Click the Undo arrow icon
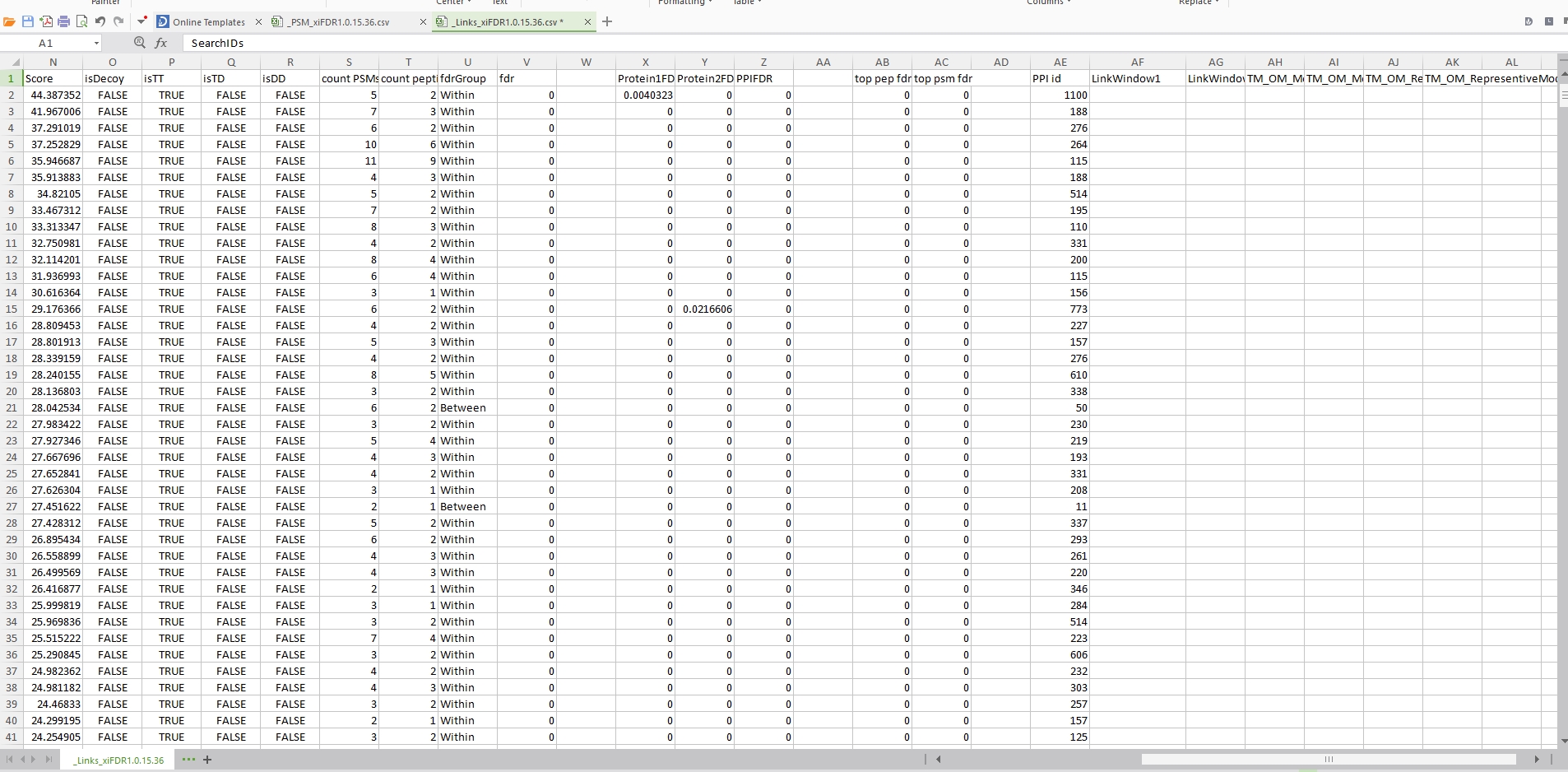 point(100,21)
